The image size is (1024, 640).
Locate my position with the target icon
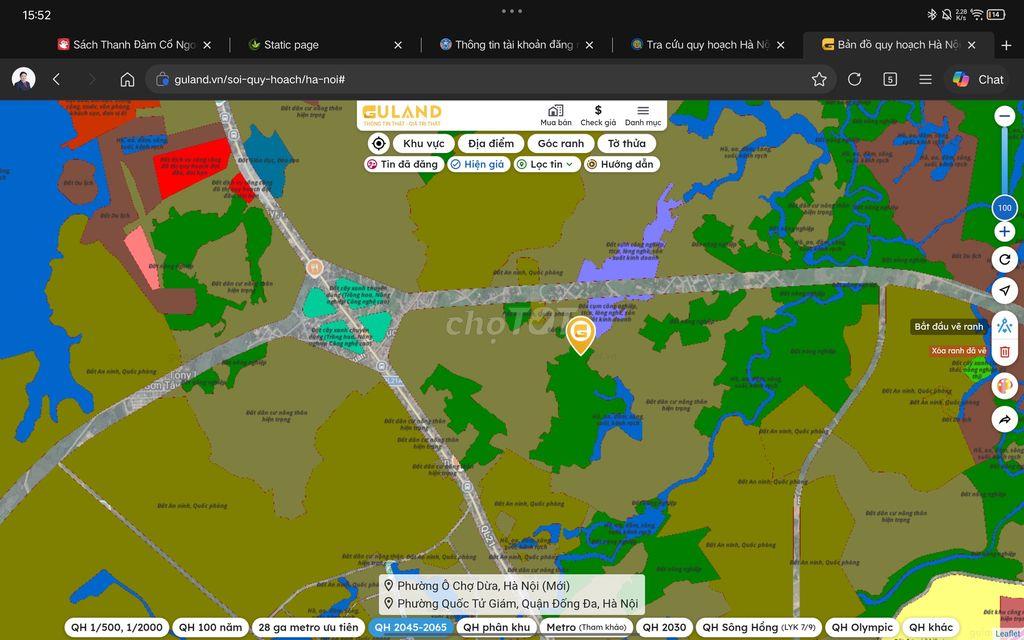click(378, 144)
